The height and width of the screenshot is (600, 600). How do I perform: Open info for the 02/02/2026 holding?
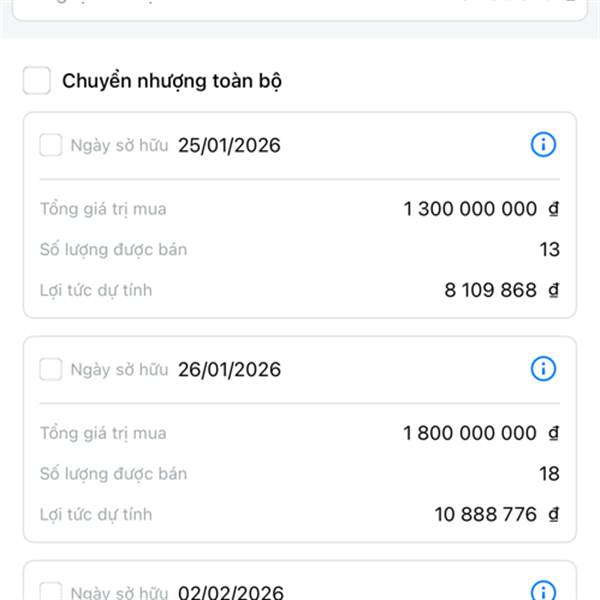(x=542, y=590)
